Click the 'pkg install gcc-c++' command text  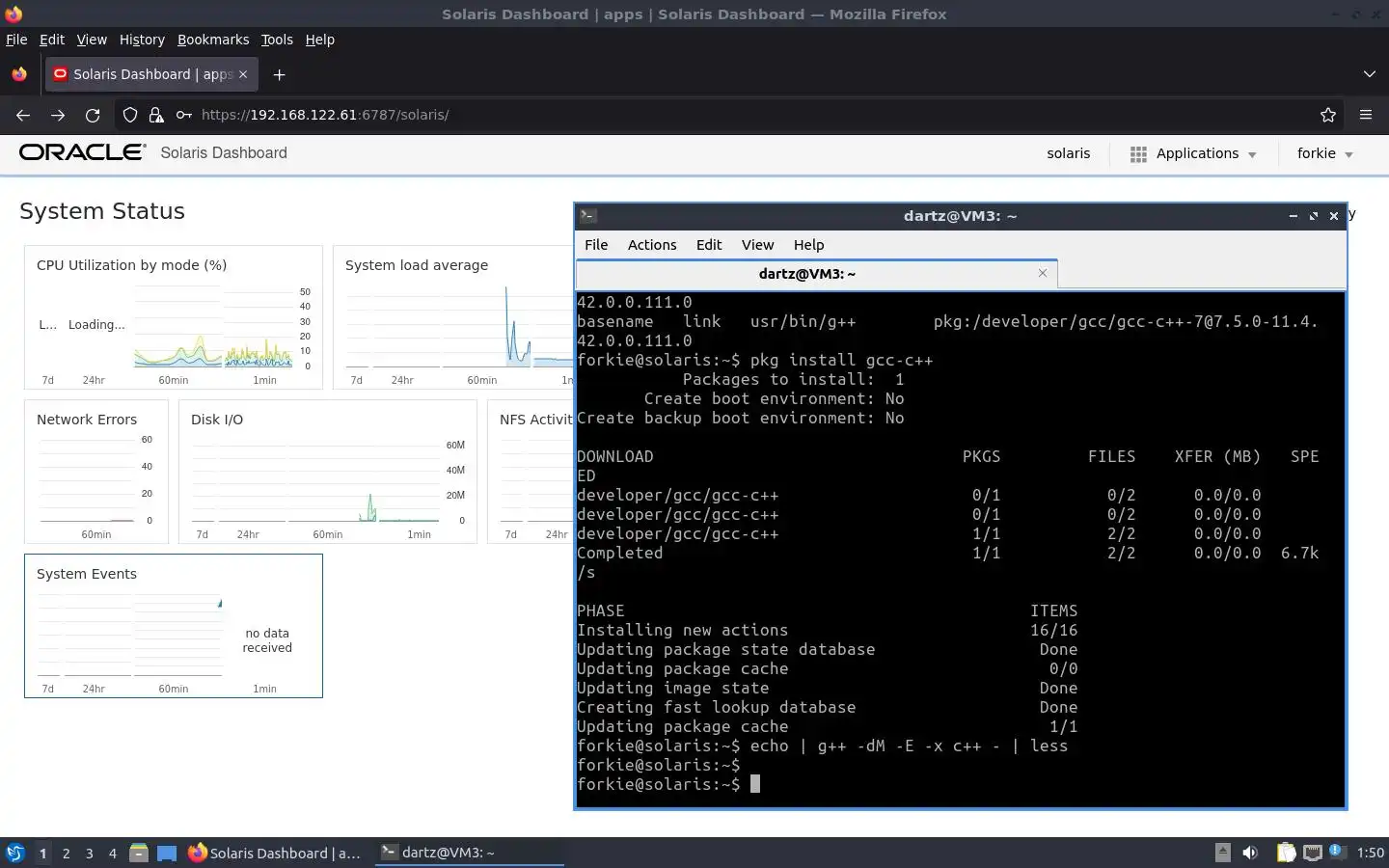coord(841,360)
